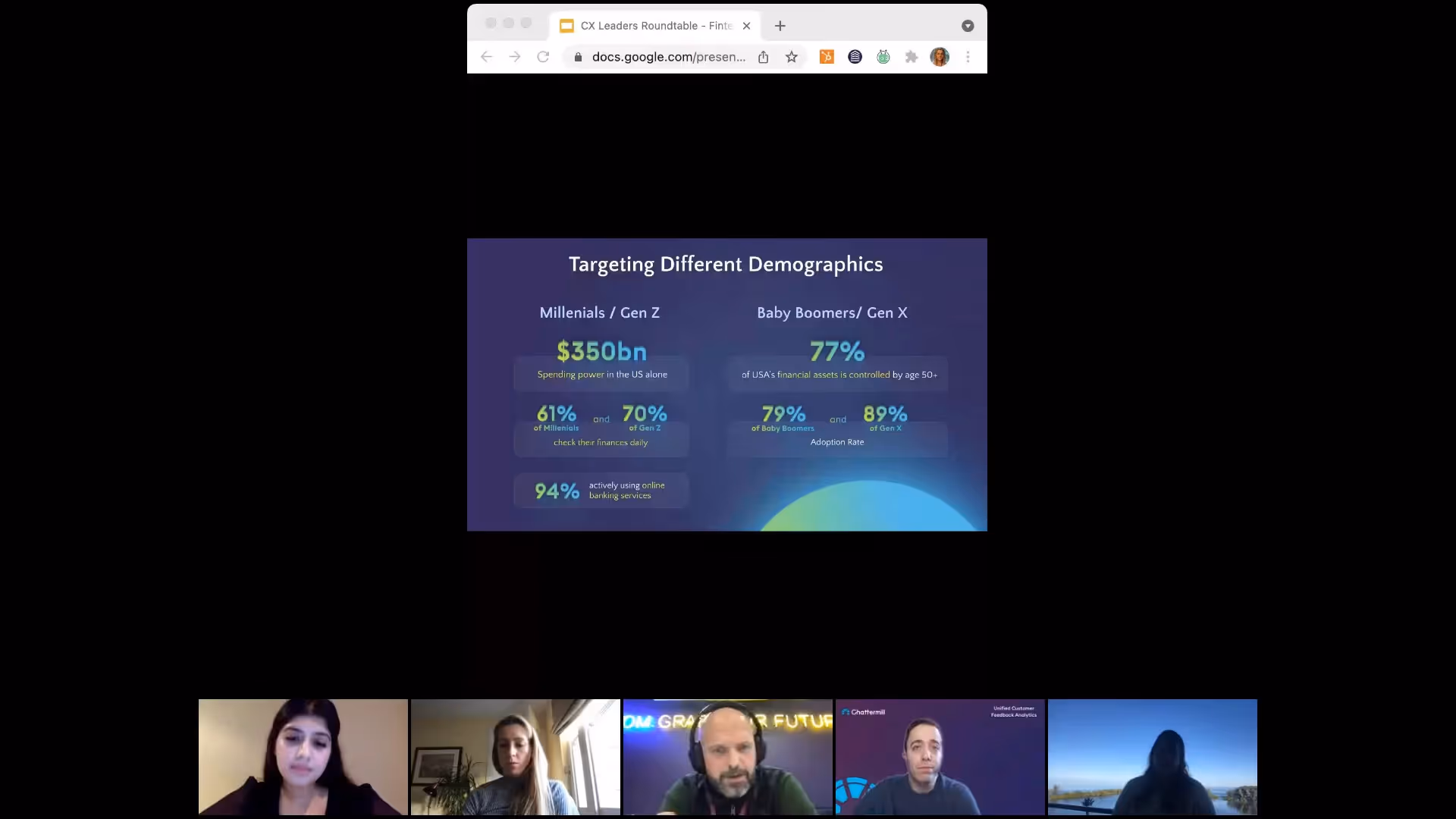This screenshot has height=819, width=1456.
Task: Close the CX Leaders Roundtable tab
Action: click(x=746, y=26)
